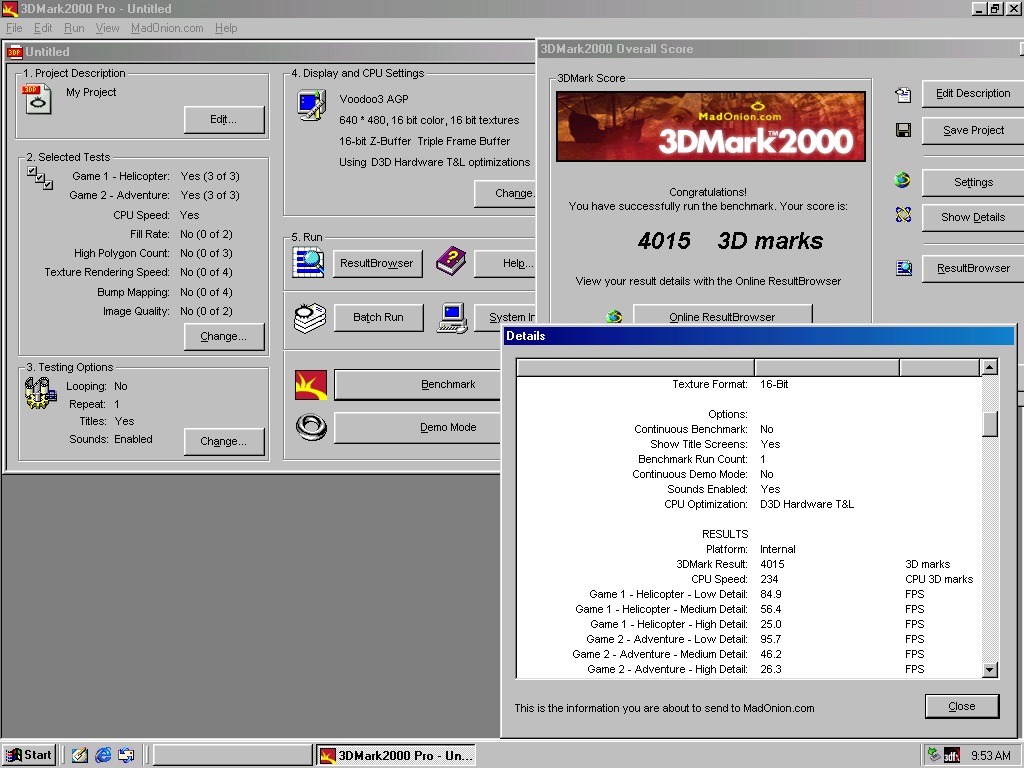Click the Edit Description button
Screen dimensions: 1024x768
pyautogui.click(x=972, y=93)
